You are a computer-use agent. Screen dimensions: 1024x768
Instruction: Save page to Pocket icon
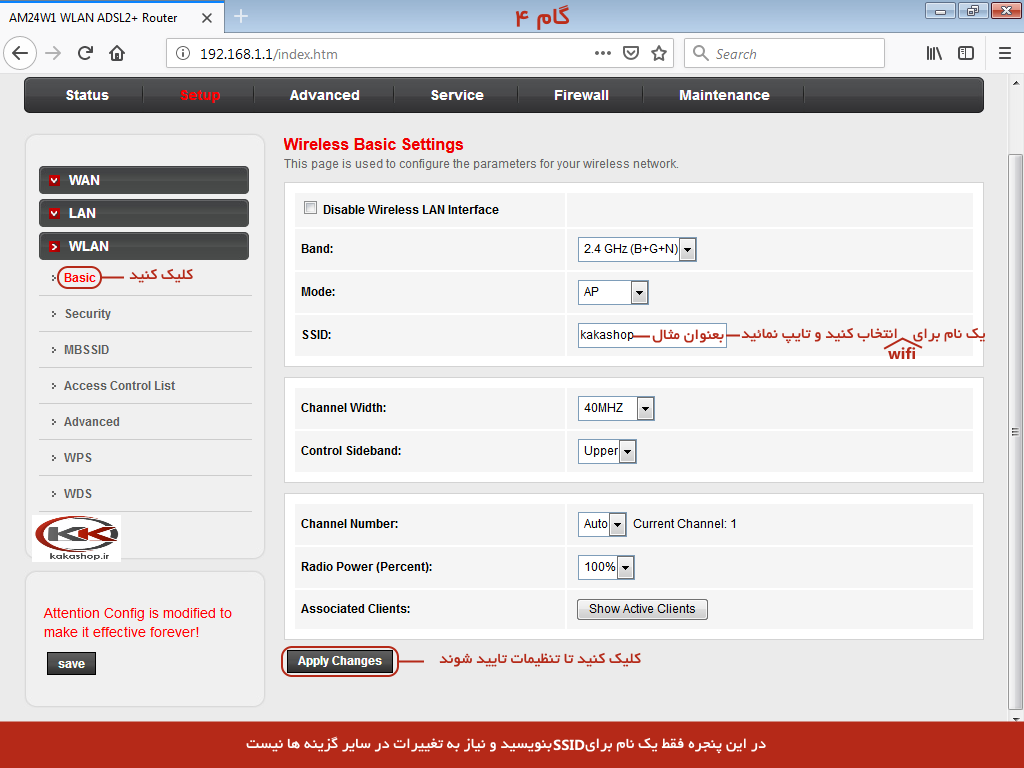coord(631,53)
